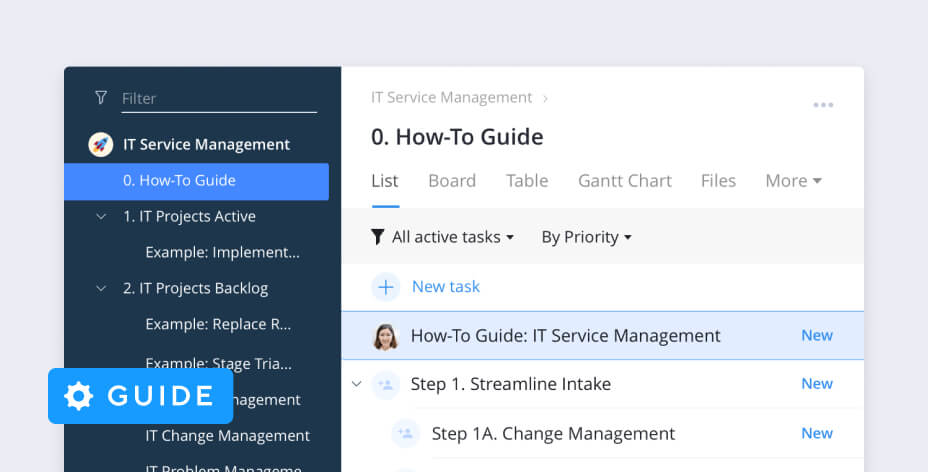
Task: Collapse Step 1. Streamline Intake subtasks
Action: point(357,384)
